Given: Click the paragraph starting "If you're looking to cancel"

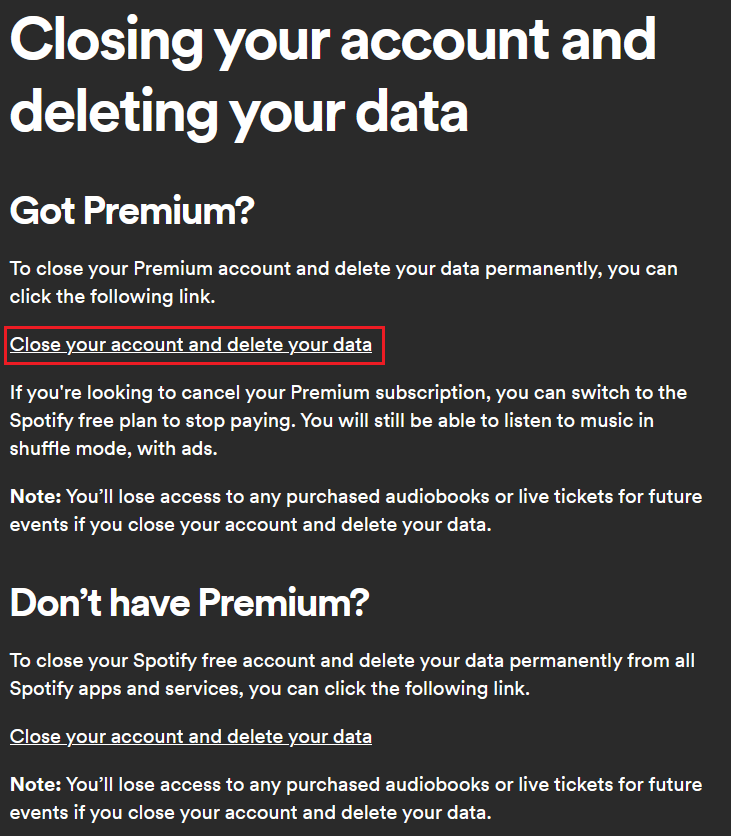Looking at the screenshot, I should pos(348,393).
